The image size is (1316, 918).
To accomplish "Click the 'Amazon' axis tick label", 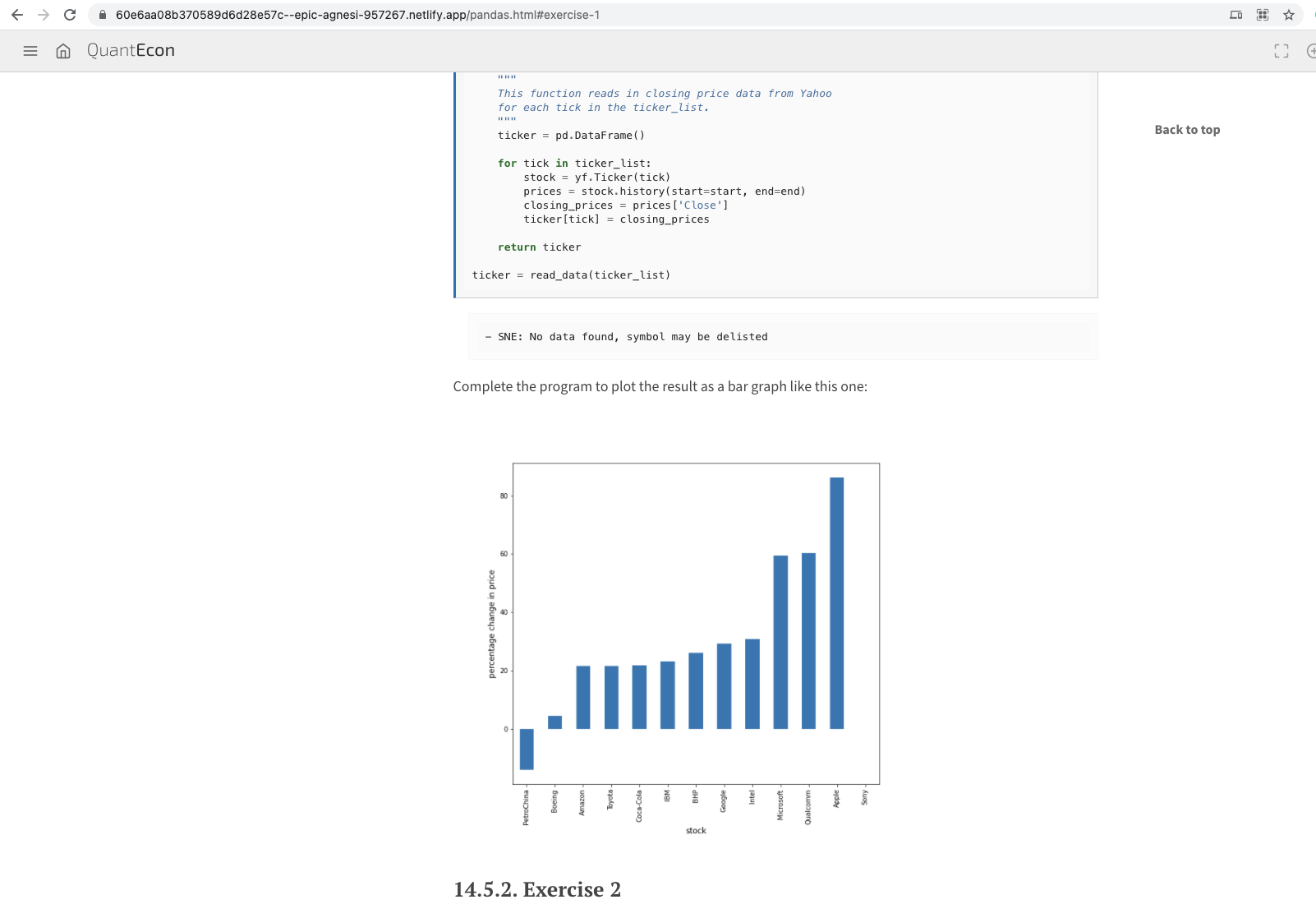I will click(x=582, y=803).
